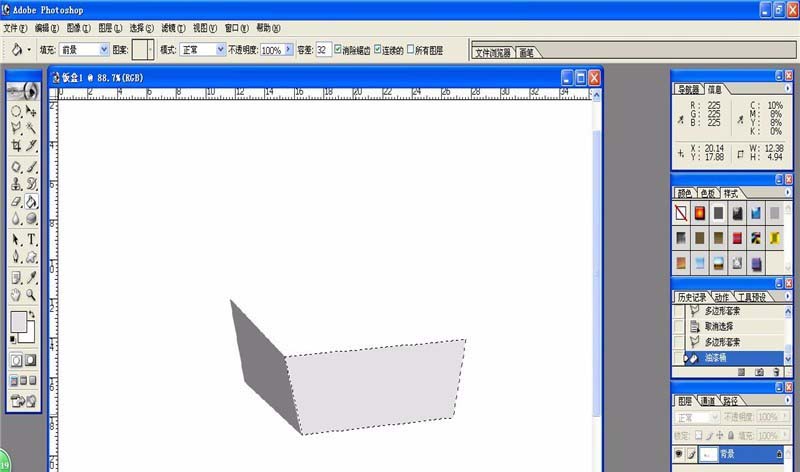Expand the 不透明度 opacity slider arrow
The image size is (800, 472).
pos(289,49)
